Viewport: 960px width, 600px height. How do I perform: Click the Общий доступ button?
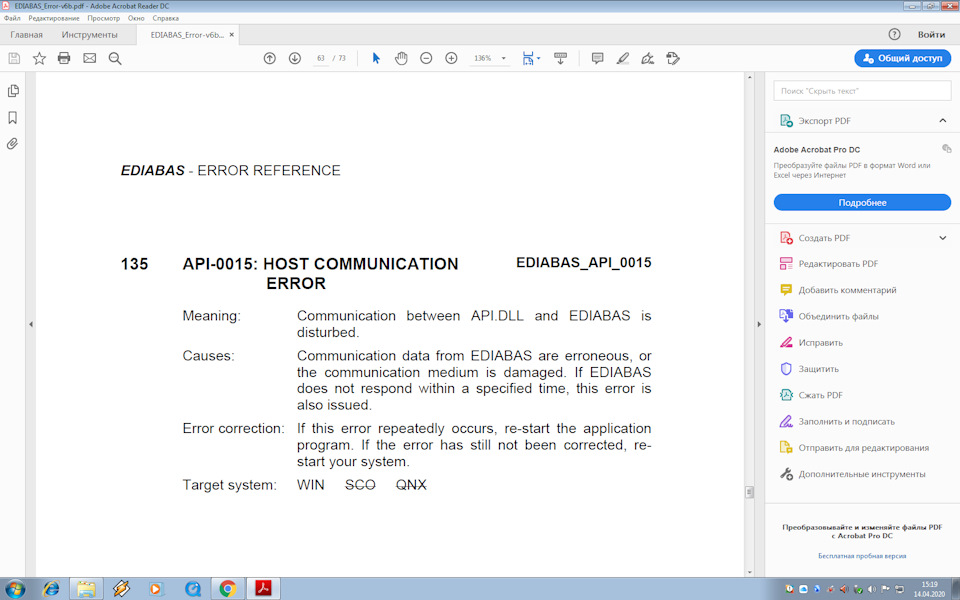pos(902,58)
